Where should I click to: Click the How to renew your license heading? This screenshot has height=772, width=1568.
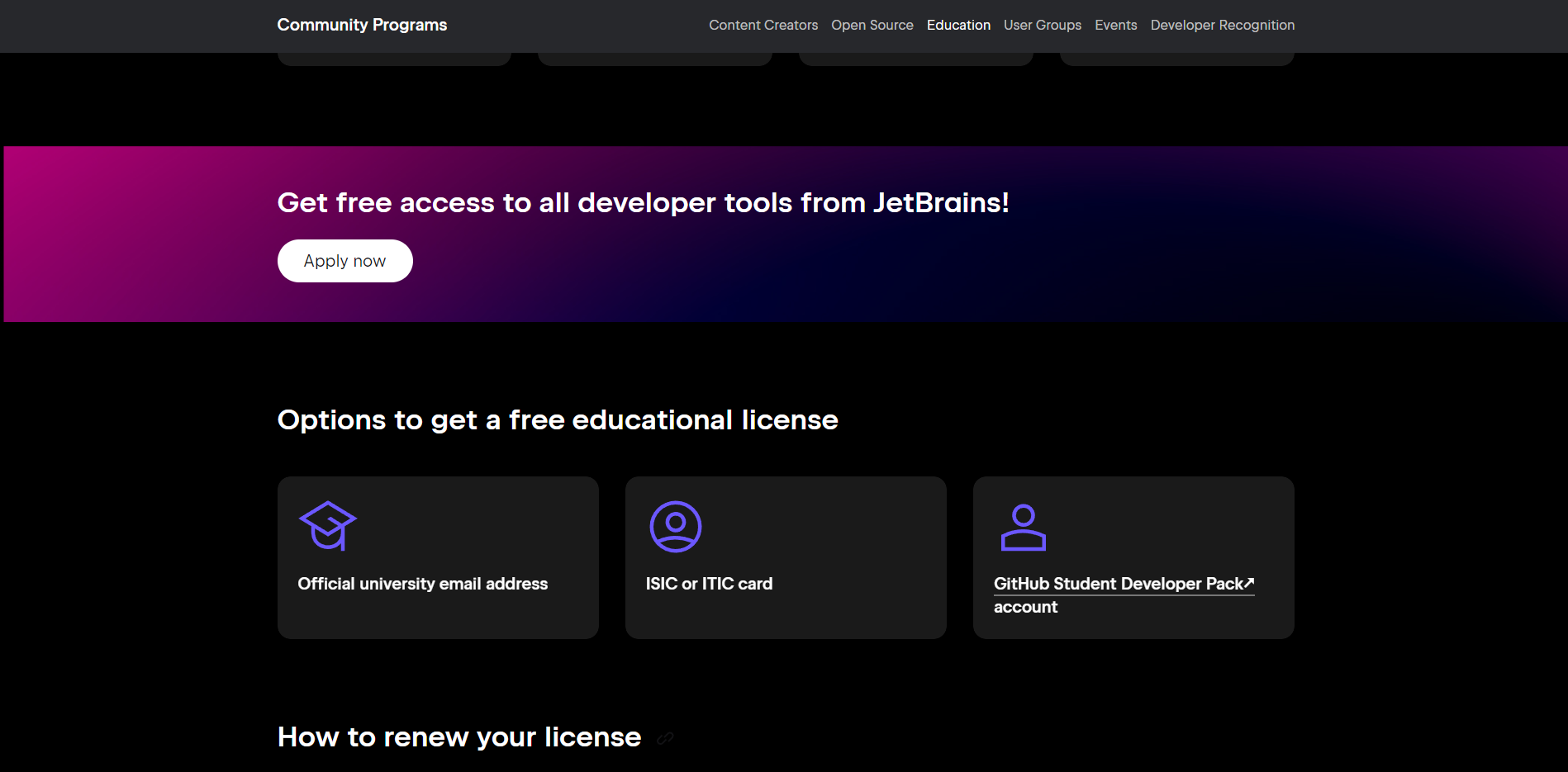tap(459, 737)
